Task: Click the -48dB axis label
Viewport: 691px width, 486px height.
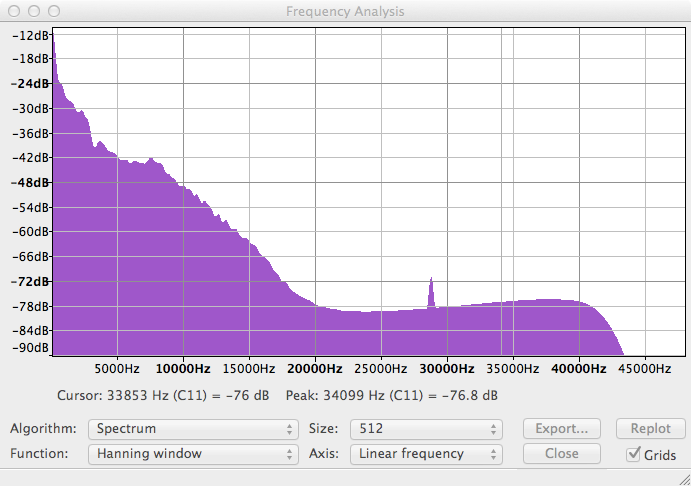Action: click(30, 182)
